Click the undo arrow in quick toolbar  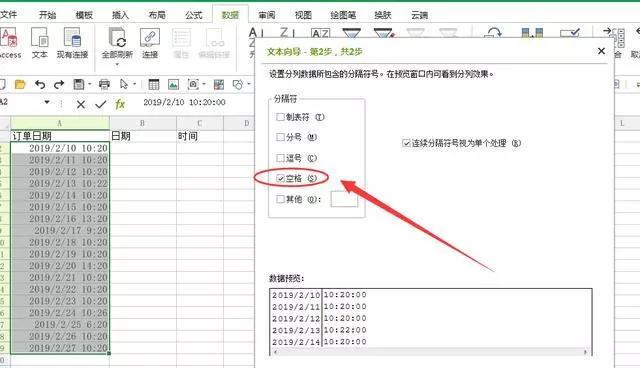(x=40, y=84)
